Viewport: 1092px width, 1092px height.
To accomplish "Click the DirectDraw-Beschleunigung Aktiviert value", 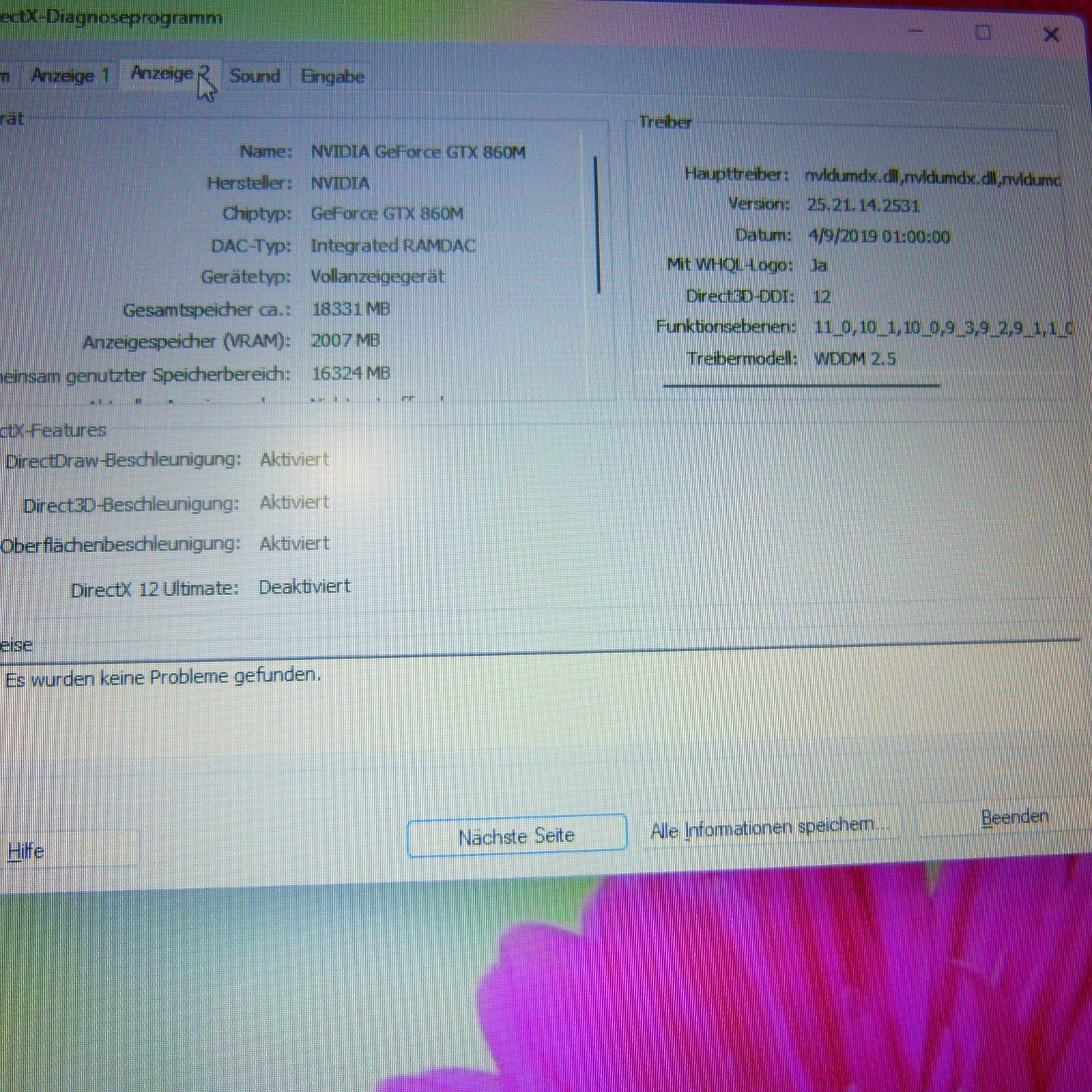I will [x=294, y=459].
